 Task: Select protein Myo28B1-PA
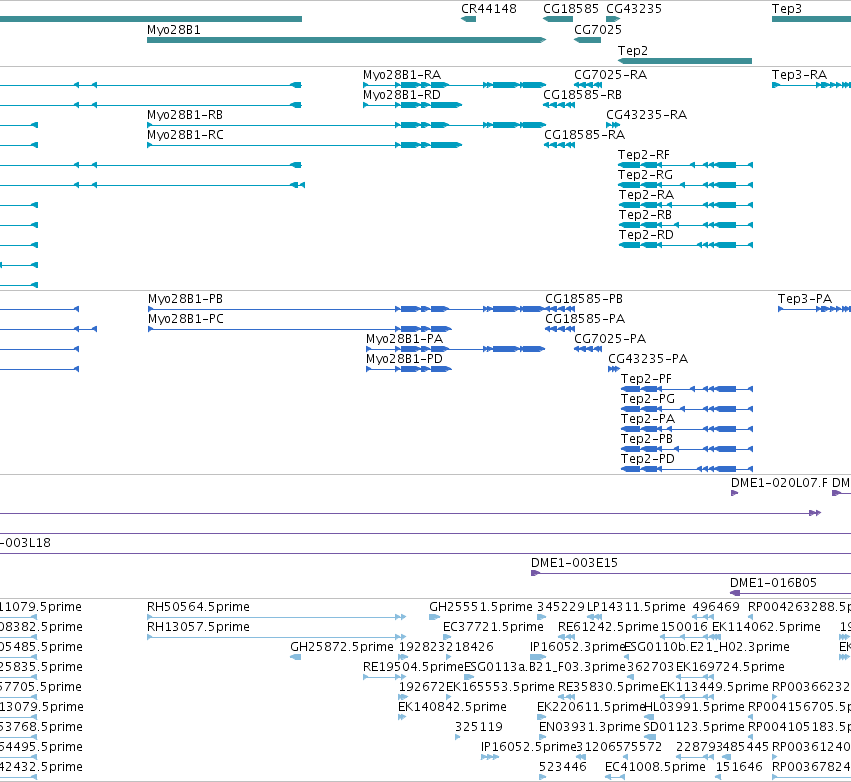click(x=455, y=349)
